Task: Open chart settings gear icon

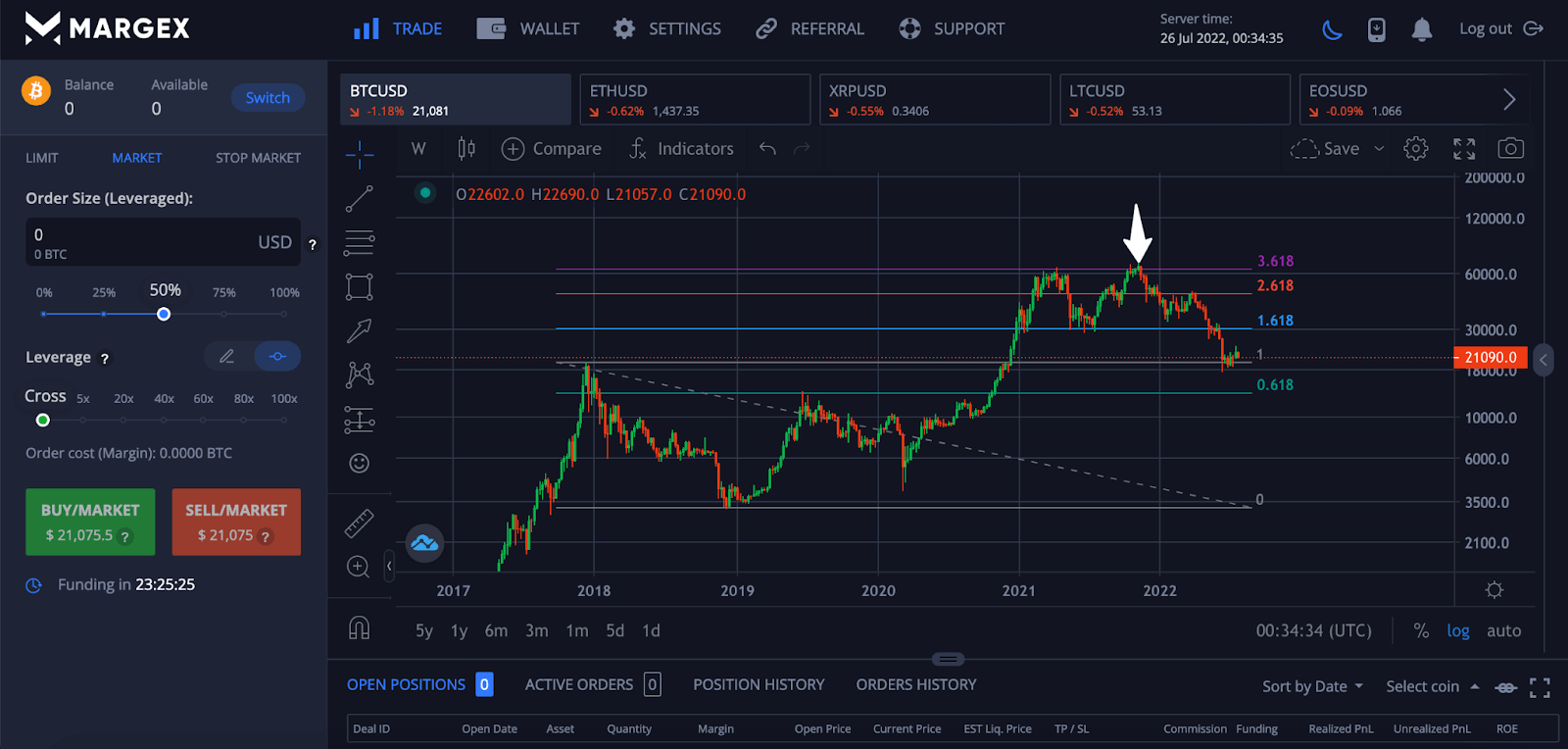Action: [1415, 149]
